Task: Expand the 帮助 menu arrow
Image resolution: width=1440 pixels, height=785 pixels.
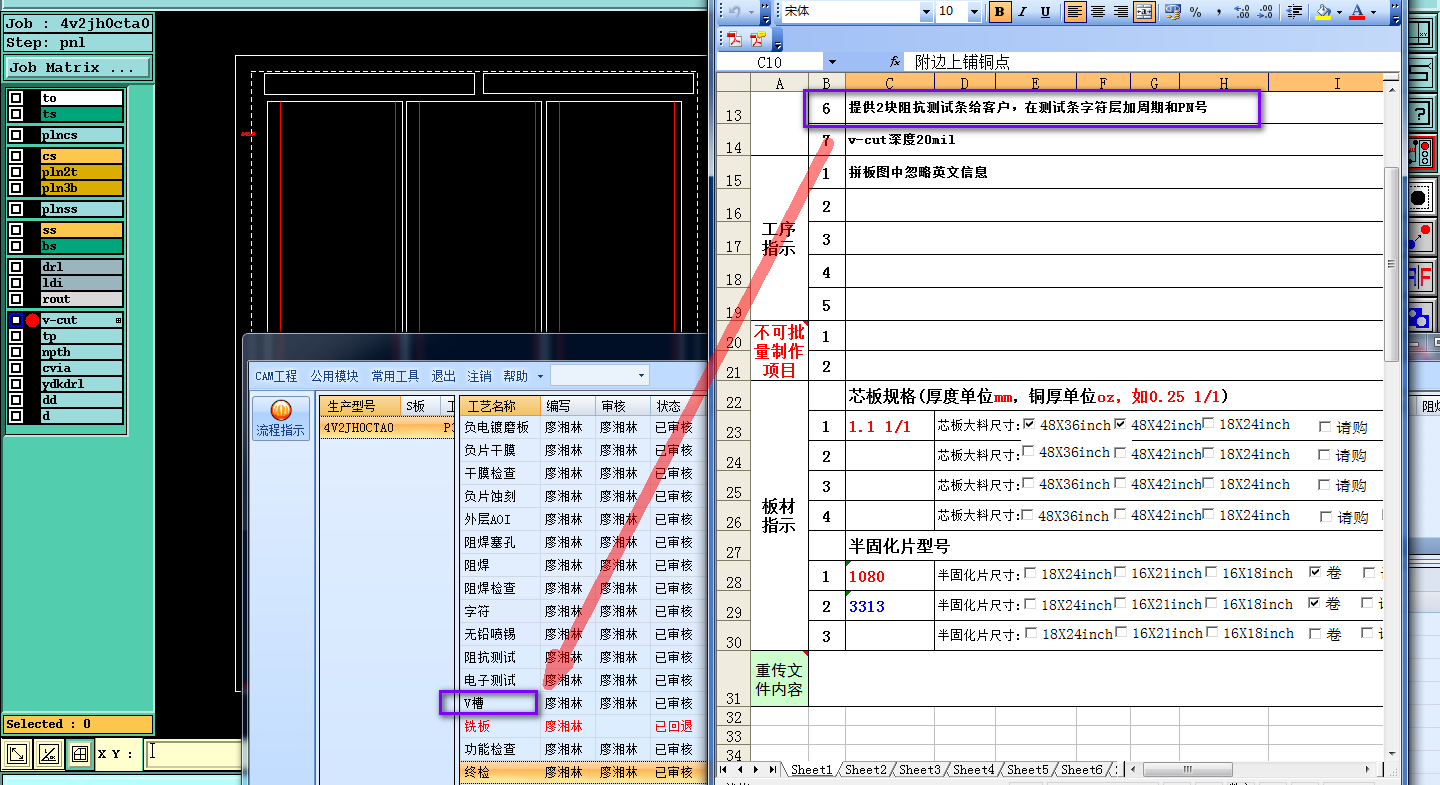Action: pos(540,377)
